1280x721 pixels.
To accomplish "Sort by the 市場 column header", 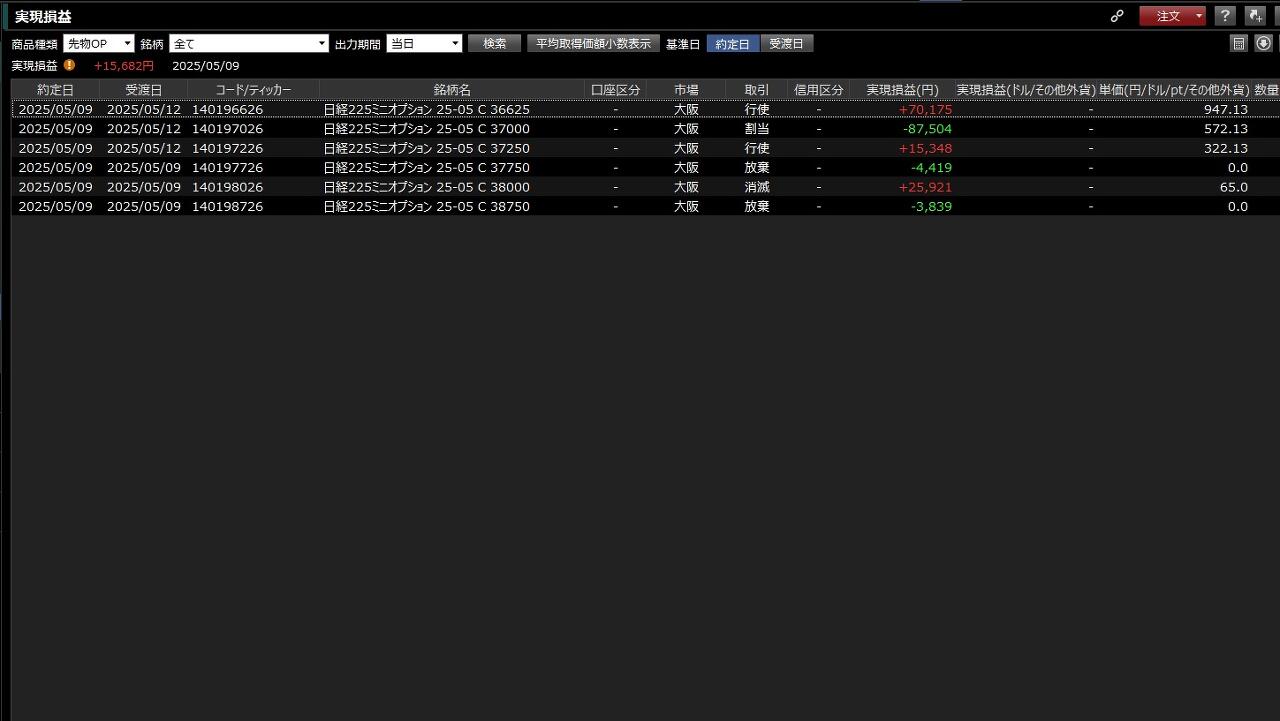I will tap(686, 90).
